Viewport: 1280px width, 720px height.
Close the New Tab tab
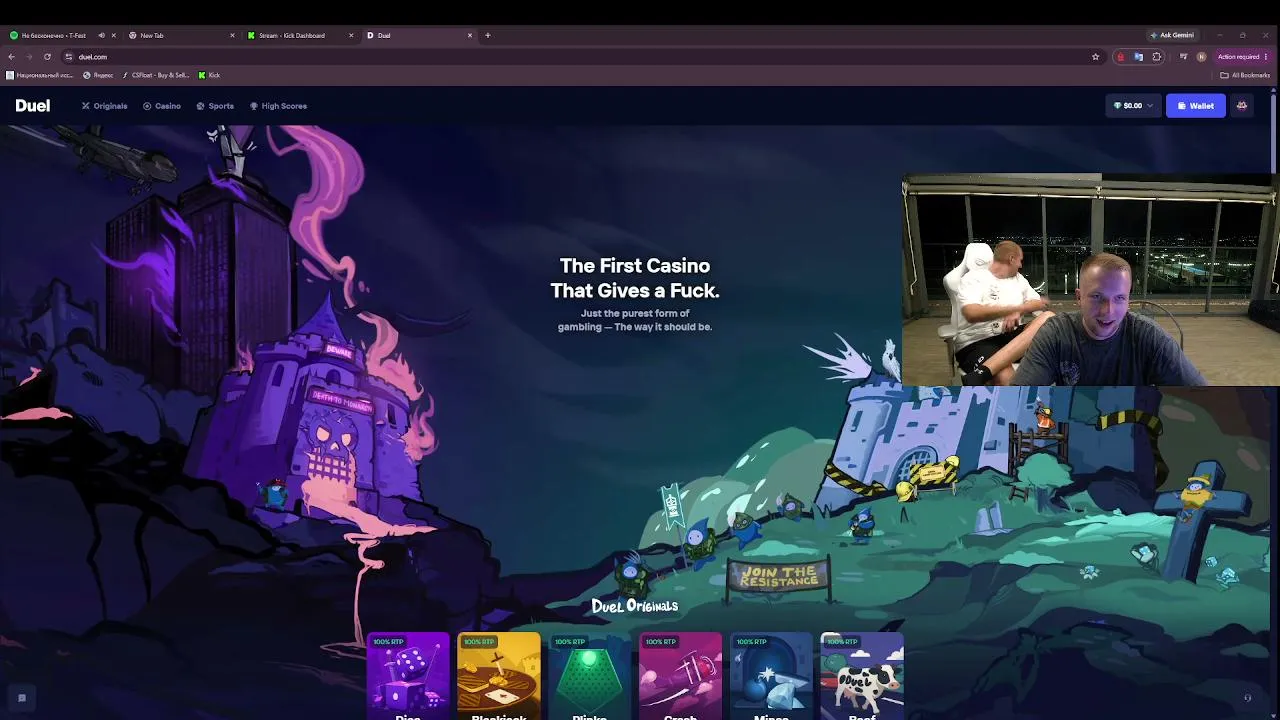(x=233, y=35)
